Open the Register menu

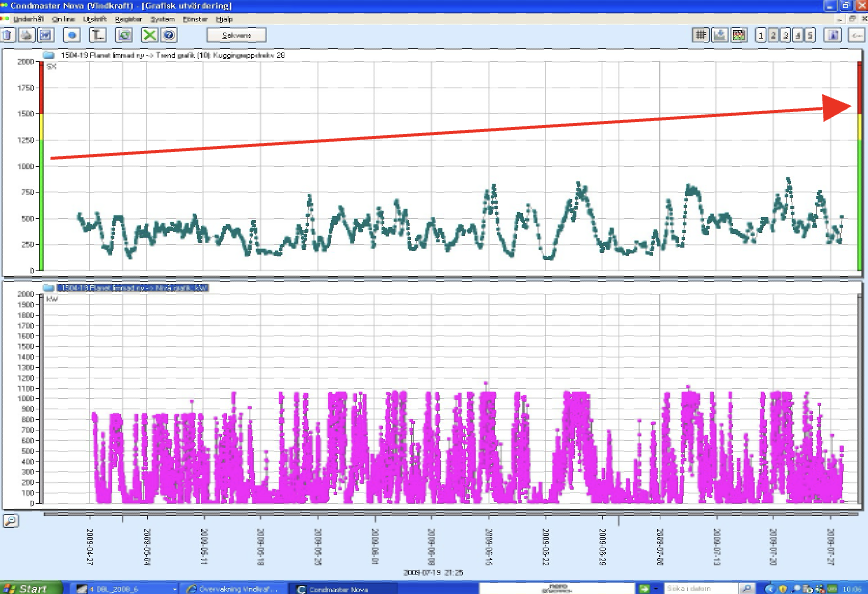(x=128, y=19)
